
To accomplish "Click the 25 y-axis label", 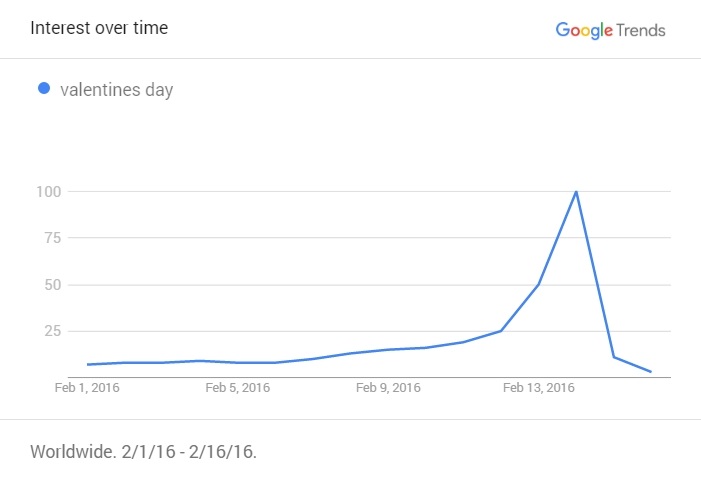I will pyautogui.click(x=53, y=331).
